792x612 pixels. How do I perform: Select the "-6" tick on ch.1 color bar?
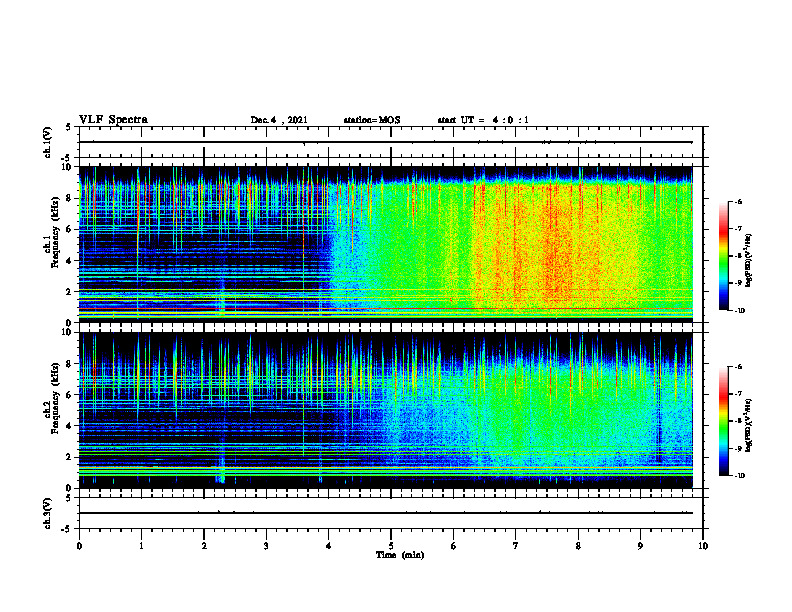point(738,201)
